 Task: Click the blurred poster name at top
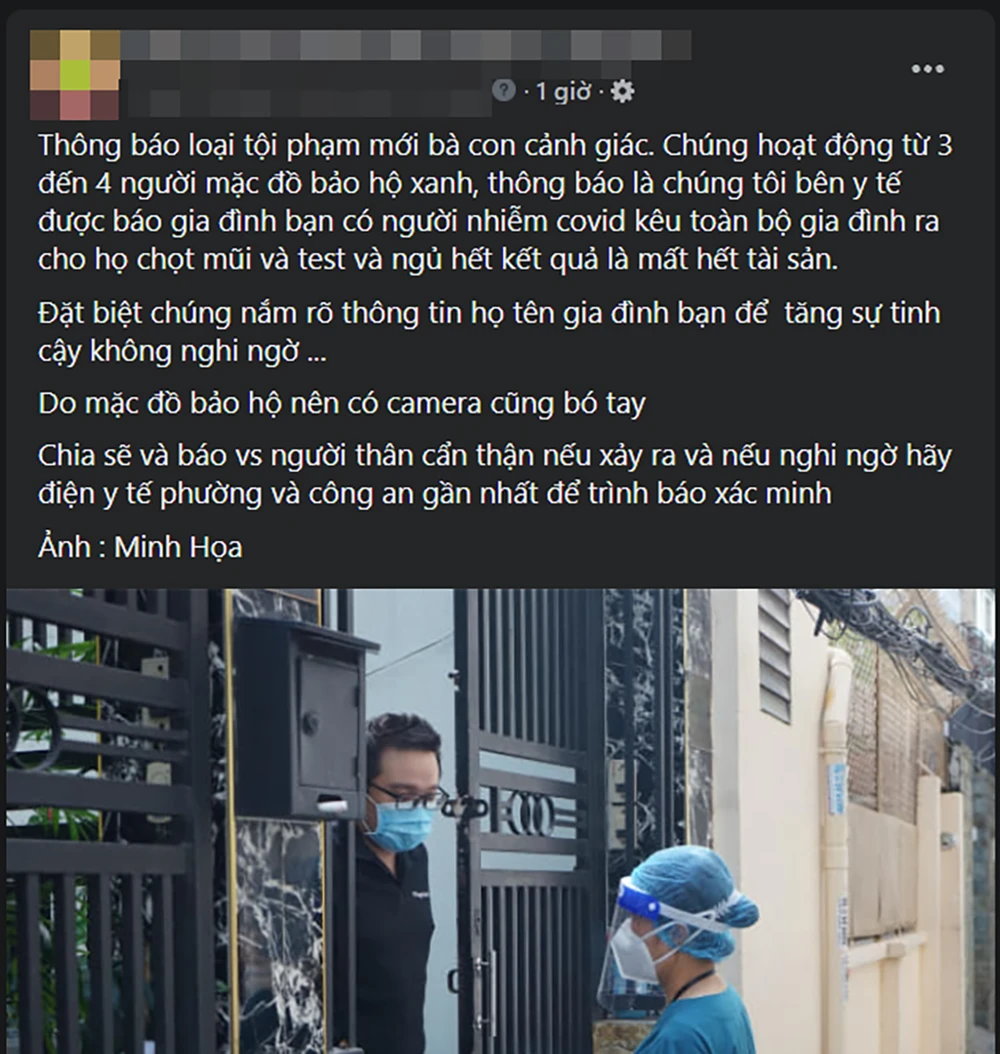(405, 44)
